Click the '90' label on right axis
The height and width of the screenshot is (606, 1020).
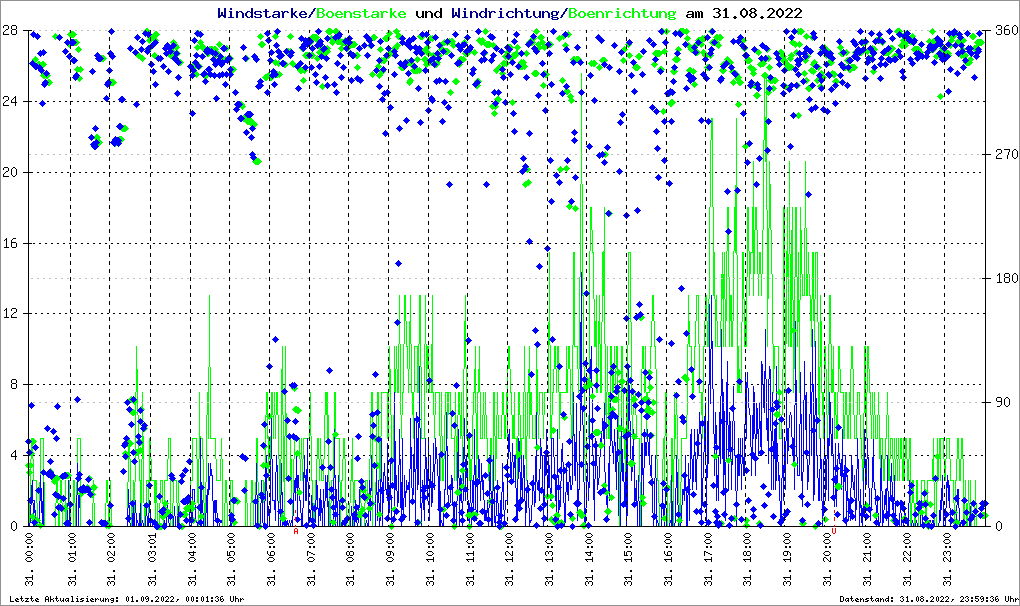point(1003,402)
